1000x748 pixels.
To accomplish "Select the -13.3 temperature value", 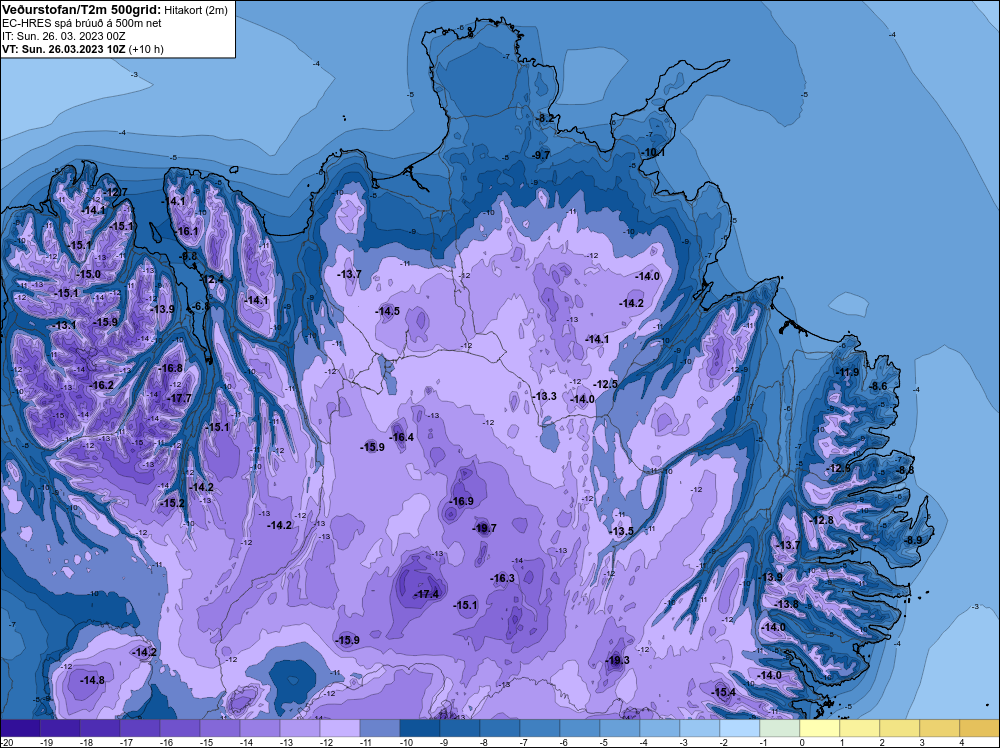I will tap(545, 396).
